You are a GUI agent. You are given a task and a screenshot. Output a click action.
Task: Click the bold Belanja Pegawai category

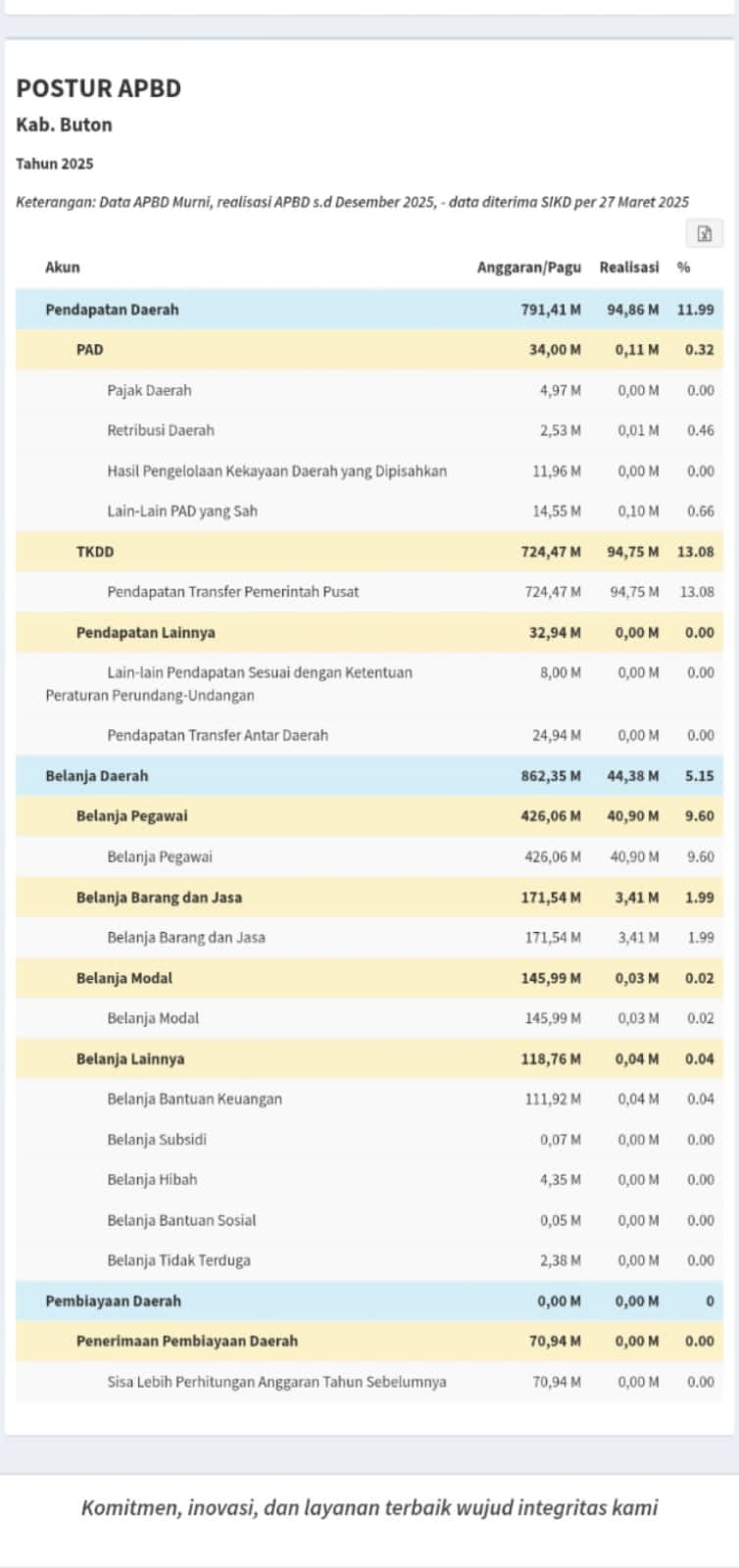pyautogui.click(x=131, y=816)
